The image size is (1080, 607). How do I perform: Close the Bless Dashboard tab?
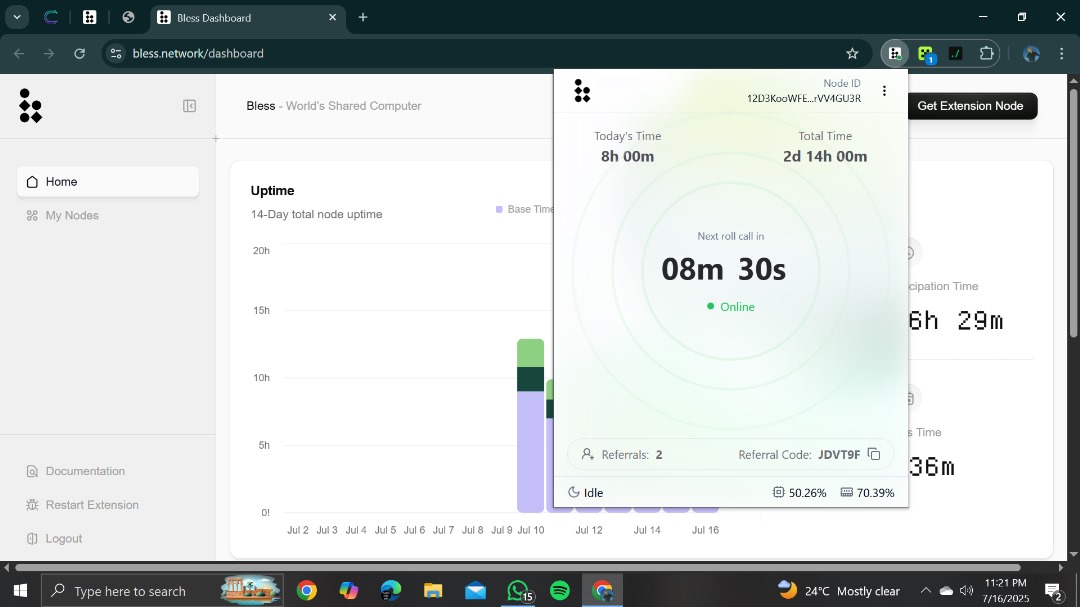(333, 17)
